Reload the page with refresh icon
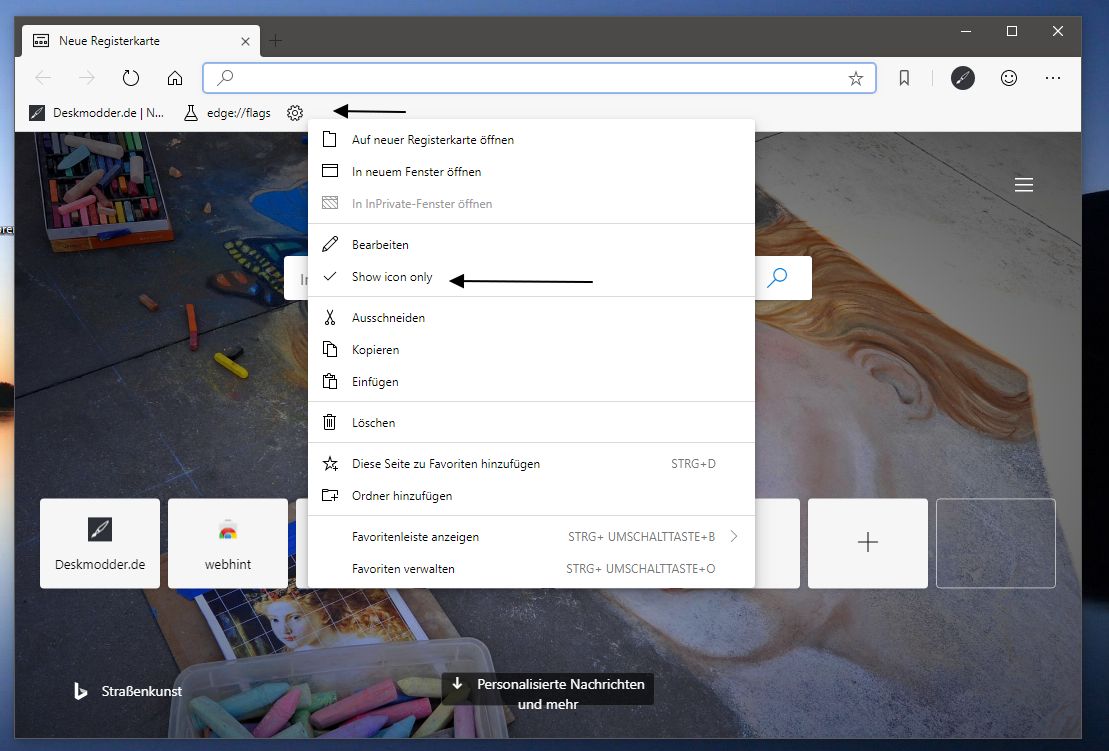 131,78
